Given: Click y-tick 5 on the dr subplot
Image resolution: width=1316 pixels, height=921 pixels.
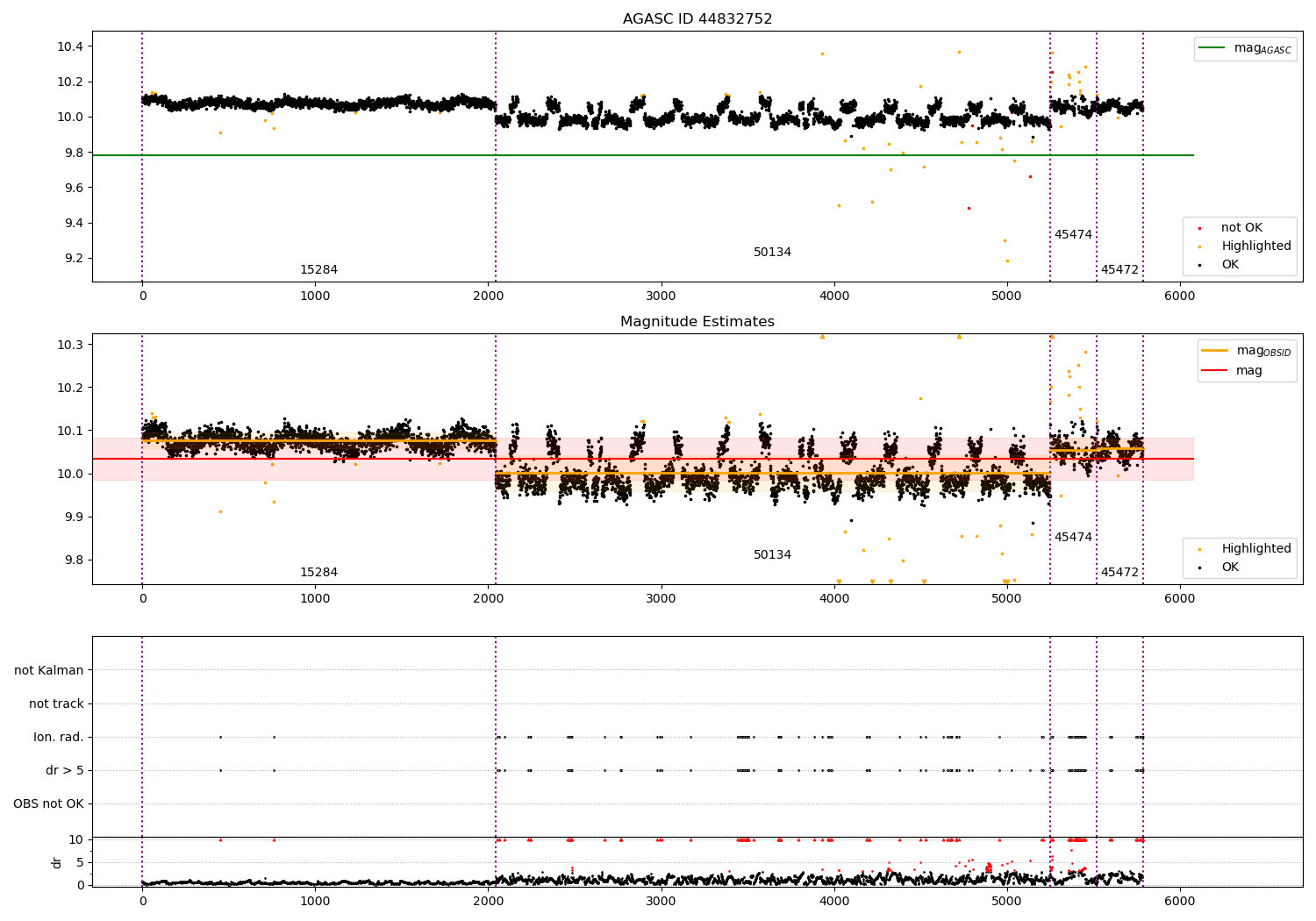Looking at the screenshot, I should click(80, 862).
